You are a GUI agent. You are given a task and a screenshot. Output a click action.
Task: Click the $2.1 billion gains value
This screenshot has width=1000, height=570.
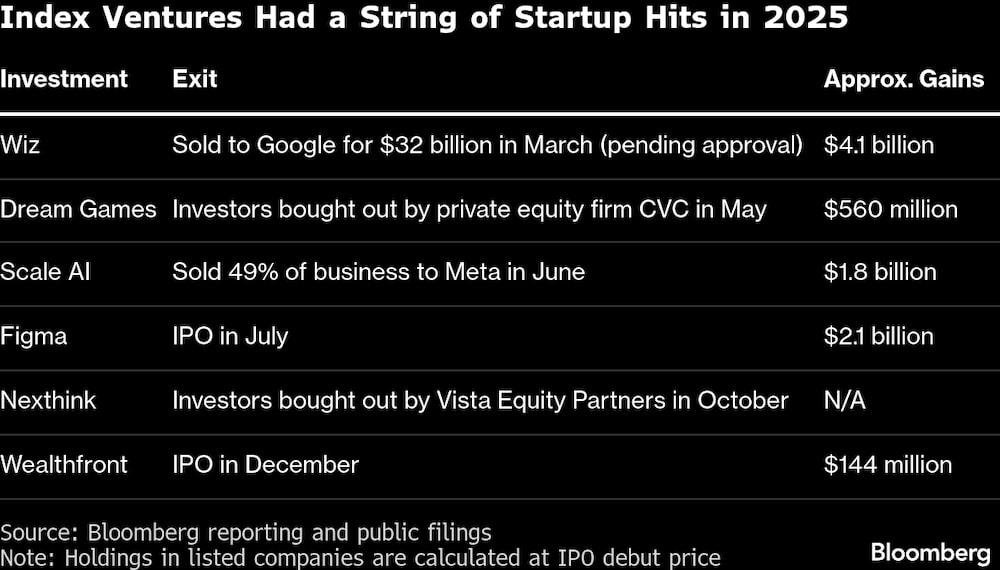[x=879, y=336]
